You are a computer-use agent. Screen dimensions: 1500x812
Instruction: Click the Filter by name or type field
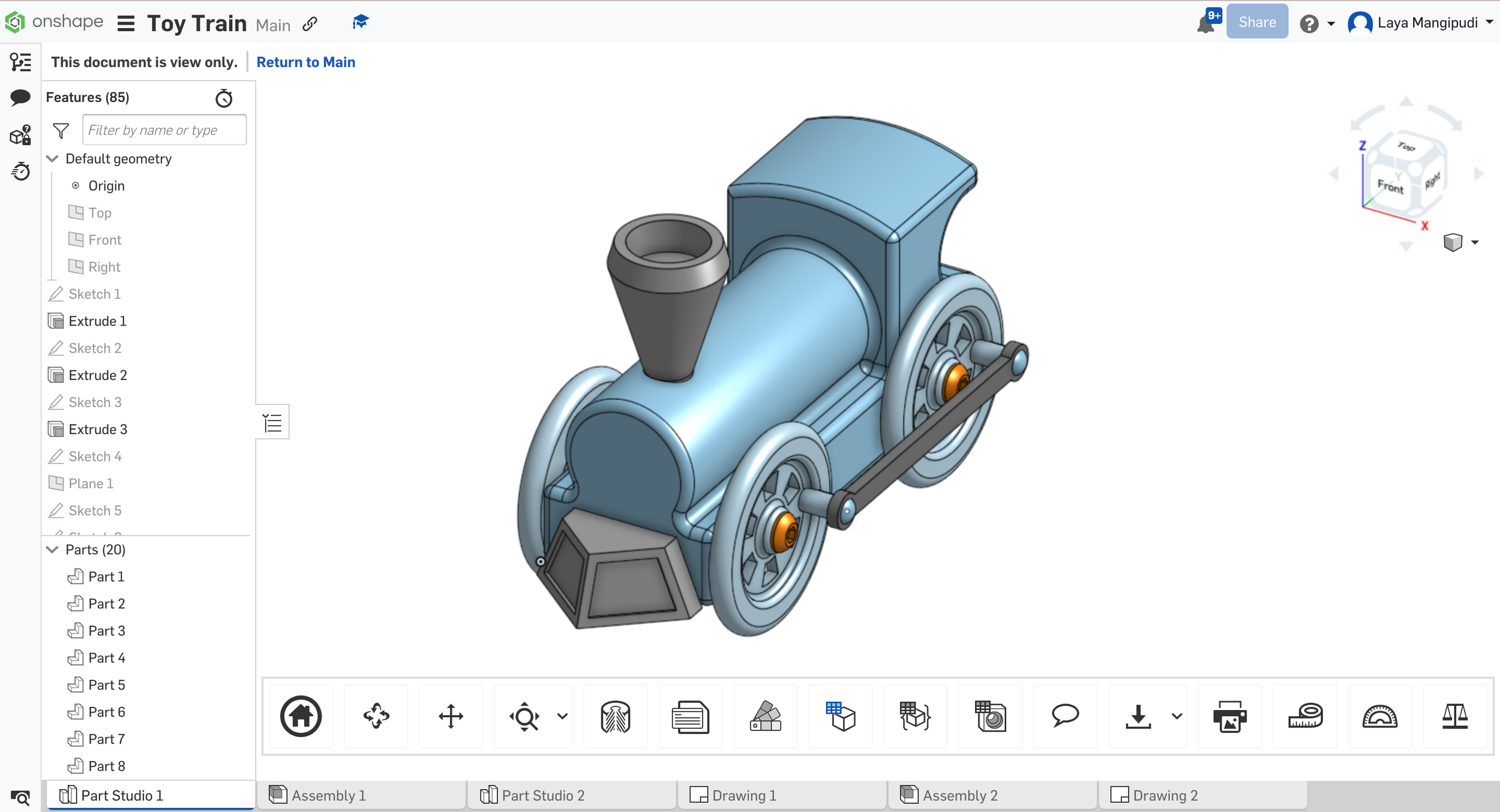tap(164, 130)
